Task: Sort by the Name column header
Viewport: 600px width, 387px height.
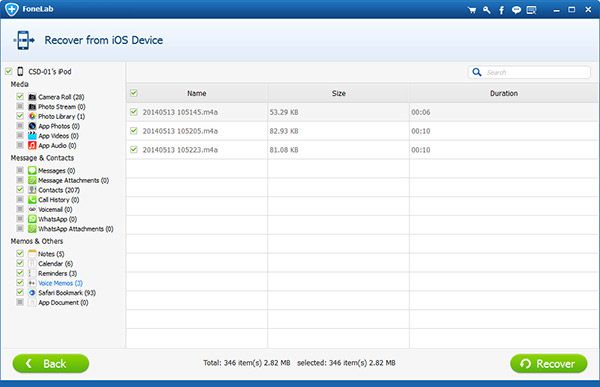Action: 197,93
